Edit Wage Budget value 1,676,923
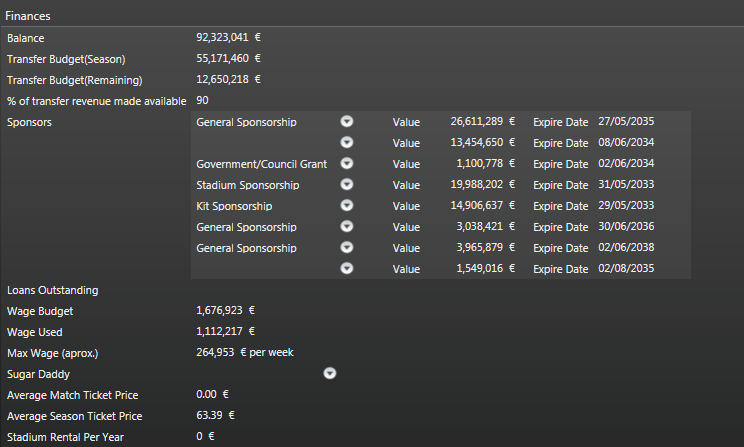Screen dimensions: 744x447 [x=219, y=310]
